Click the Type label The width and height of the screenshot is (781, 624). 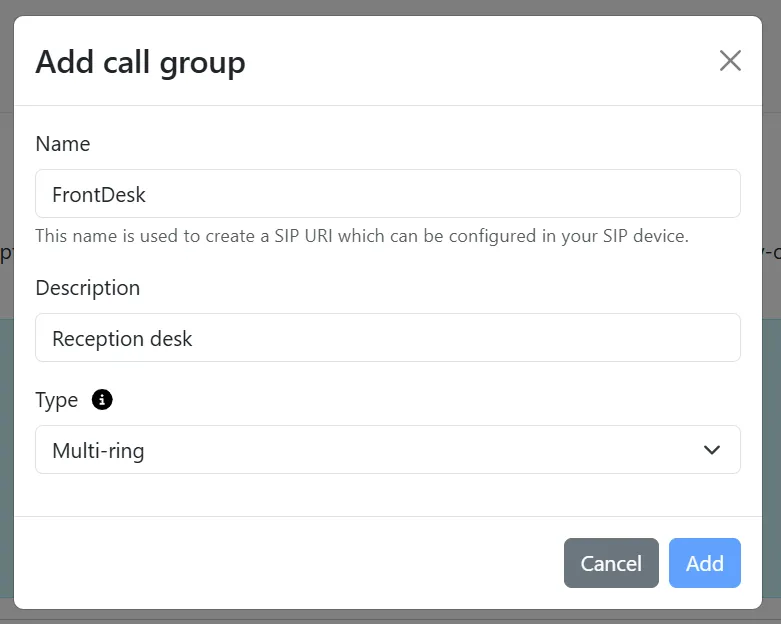tap(57, 400)
